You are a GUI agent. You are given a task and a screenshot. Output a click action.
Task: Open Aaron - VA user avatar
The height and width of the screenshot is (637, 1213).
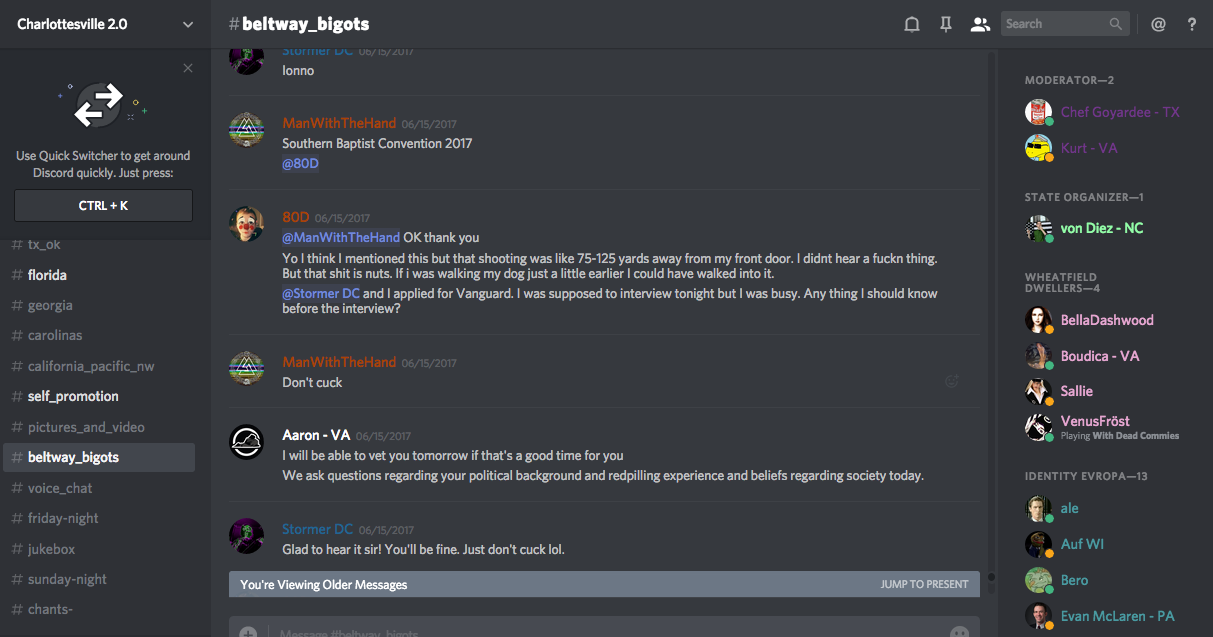[246, 441]
